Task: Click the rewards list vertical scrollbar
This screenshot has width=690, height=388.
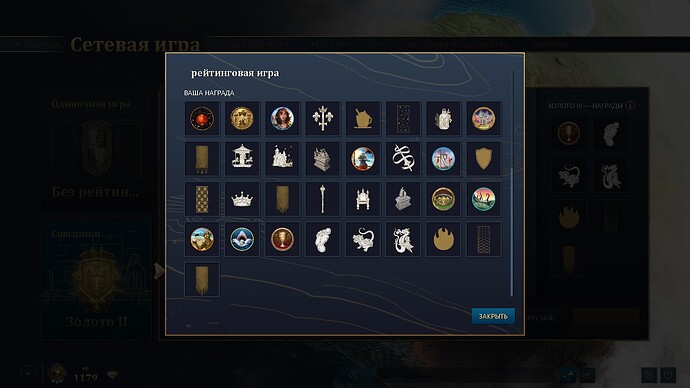Action: 512,185
